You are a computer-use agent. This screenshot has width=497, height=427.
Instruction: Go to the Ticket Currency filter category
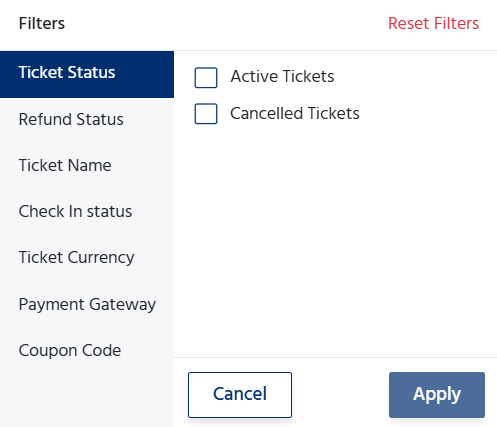(87, 257)
